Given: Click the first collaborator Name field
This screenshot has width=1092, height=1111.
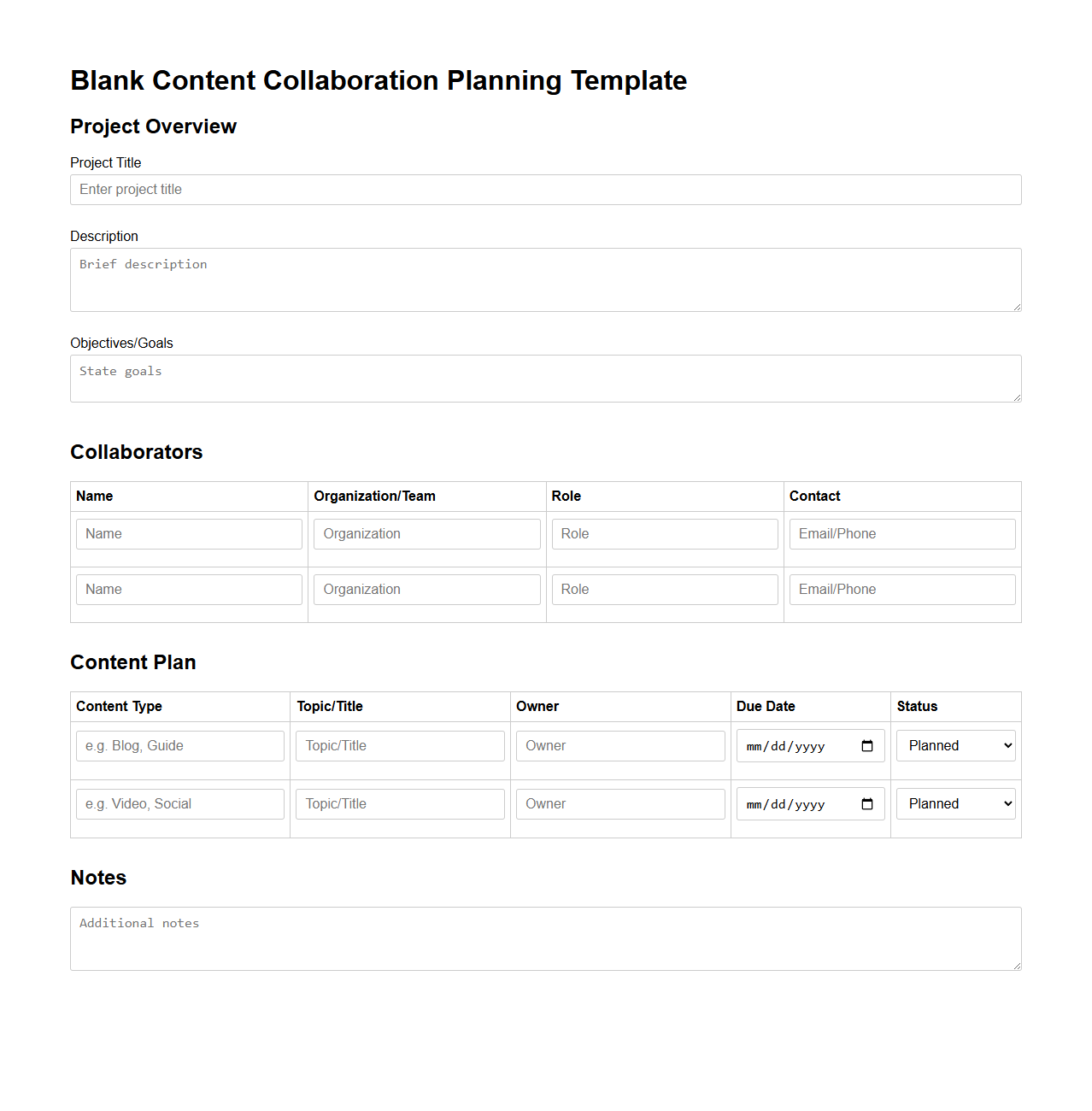Looking at the screenshot, I should pyautogui.click(x=188, y=533).
